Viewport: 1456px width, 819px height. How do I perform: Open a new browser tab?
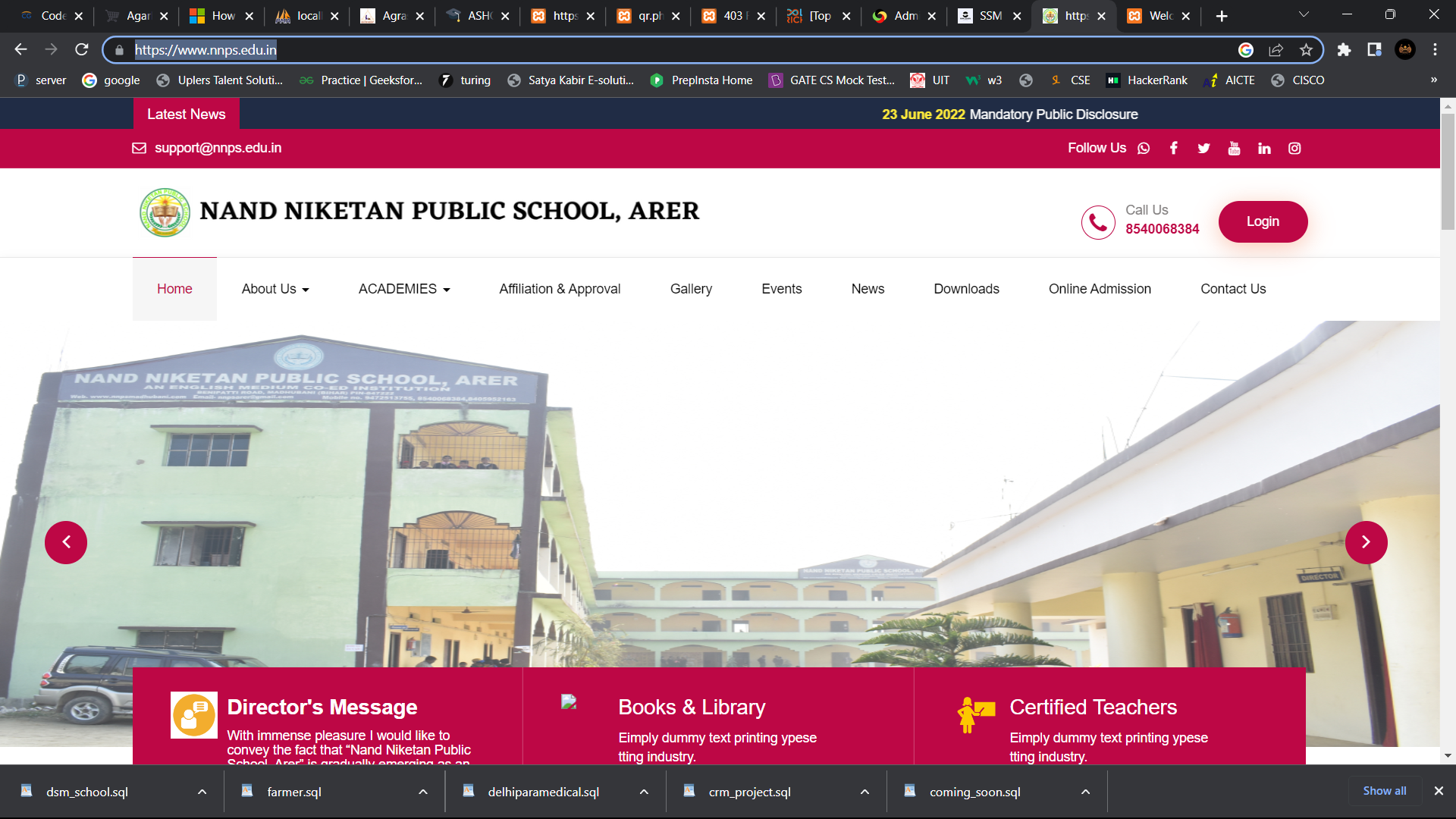pyautogui.click(x=1221, y=16)
